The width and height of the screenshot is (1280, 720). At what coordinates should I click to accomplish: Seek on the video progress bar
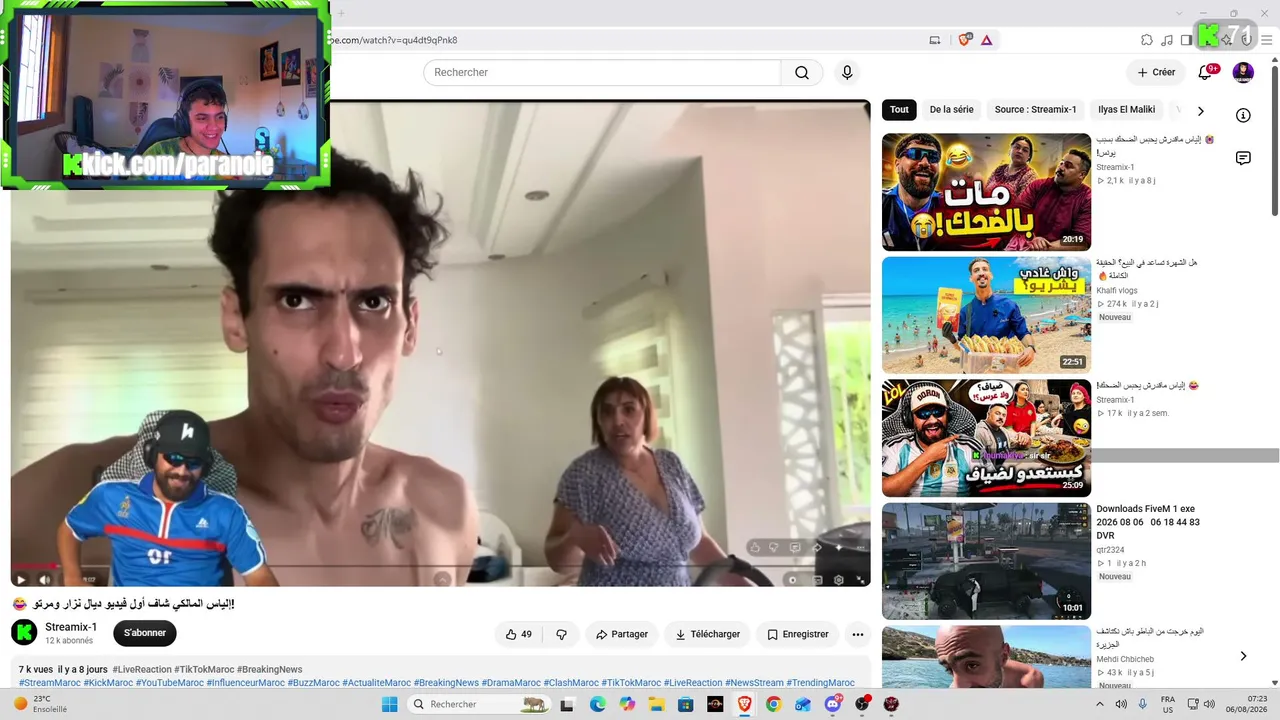(x=440, y=567)
